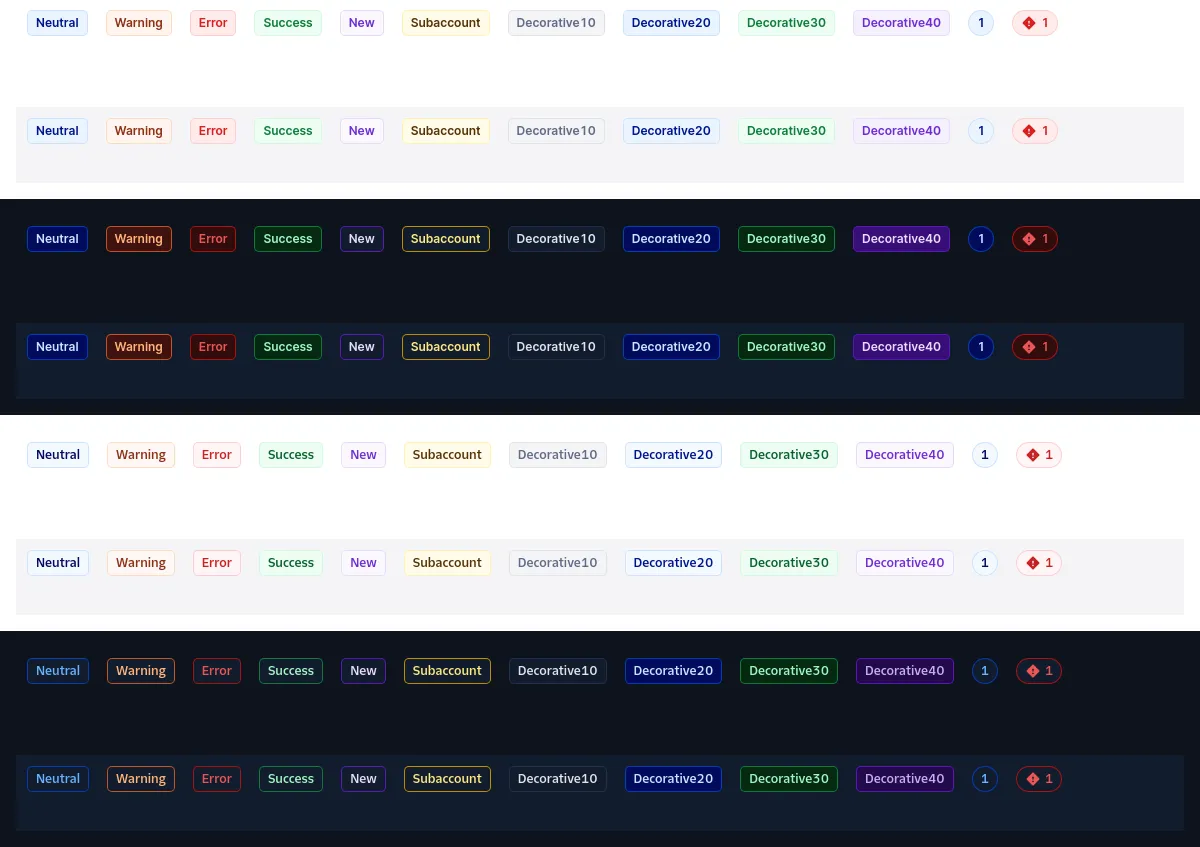Click red error-icon counter badge in fourth row
Image resolution: width=1200 pixels, height=847 pixels.
pyautogui.click(x=1035, y=347)
